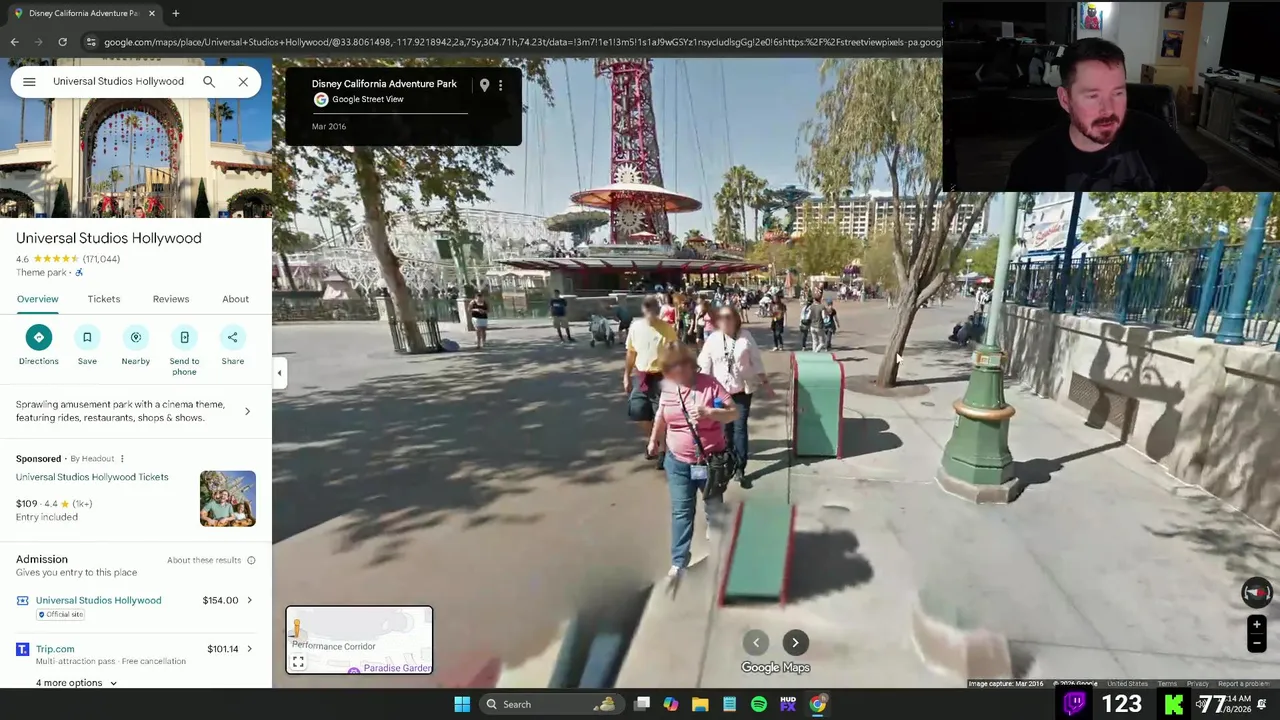Click the Performance Corridor minimap
The image size is (1280, 720).
(x=359, y=640)
